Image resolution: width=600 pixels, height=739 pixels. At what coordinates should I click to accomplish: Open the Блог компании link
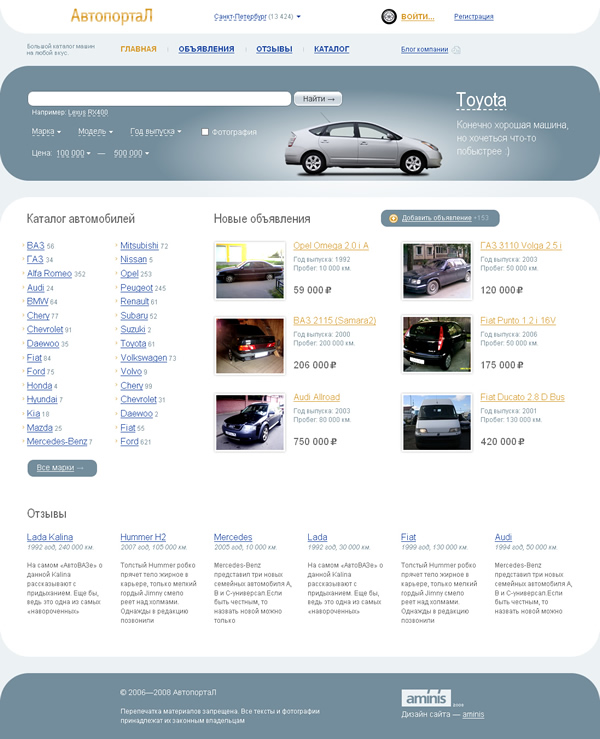(x=425, y=49)
